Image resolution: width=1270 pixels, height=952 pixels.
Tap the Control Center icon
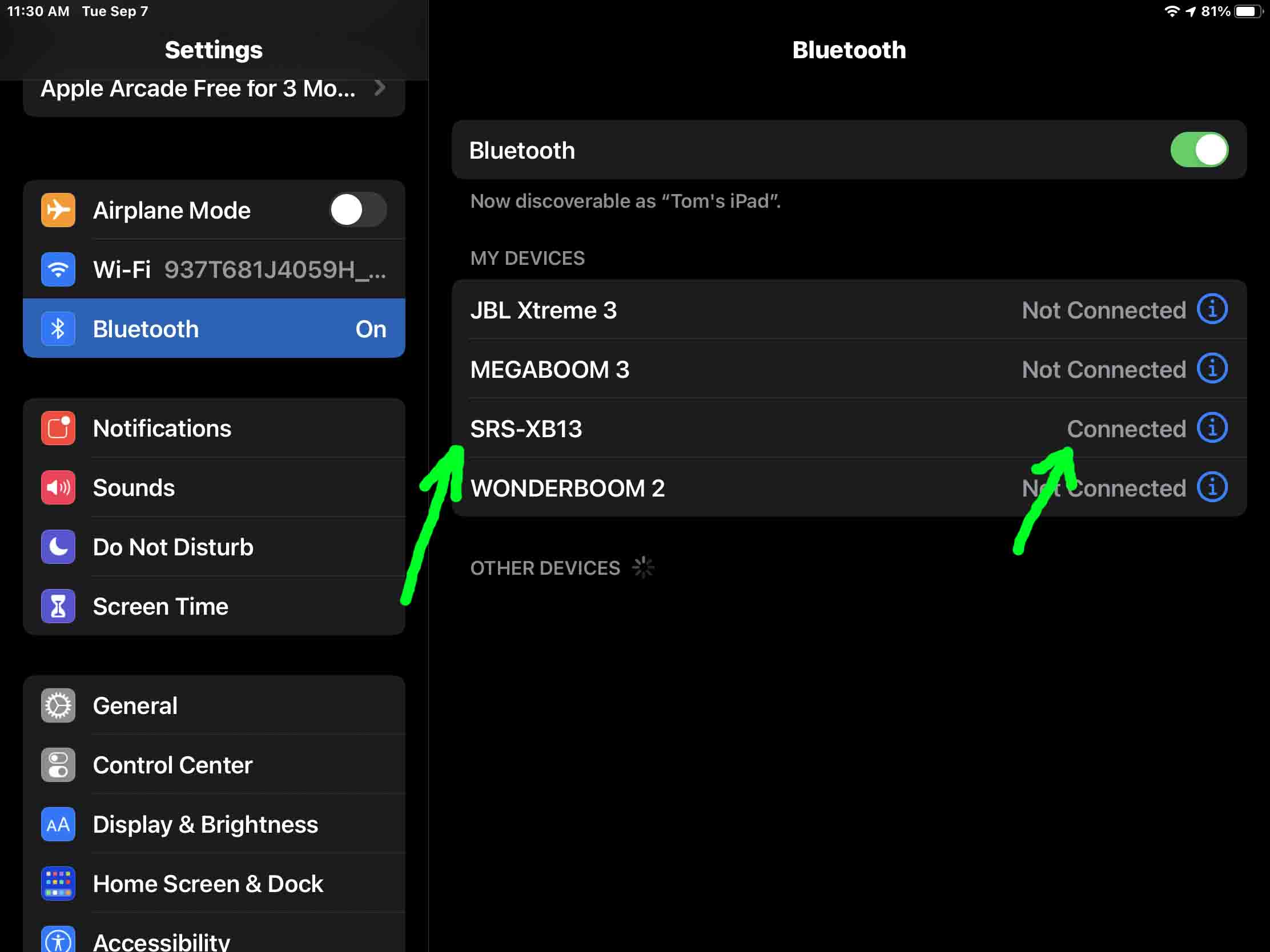58,764
